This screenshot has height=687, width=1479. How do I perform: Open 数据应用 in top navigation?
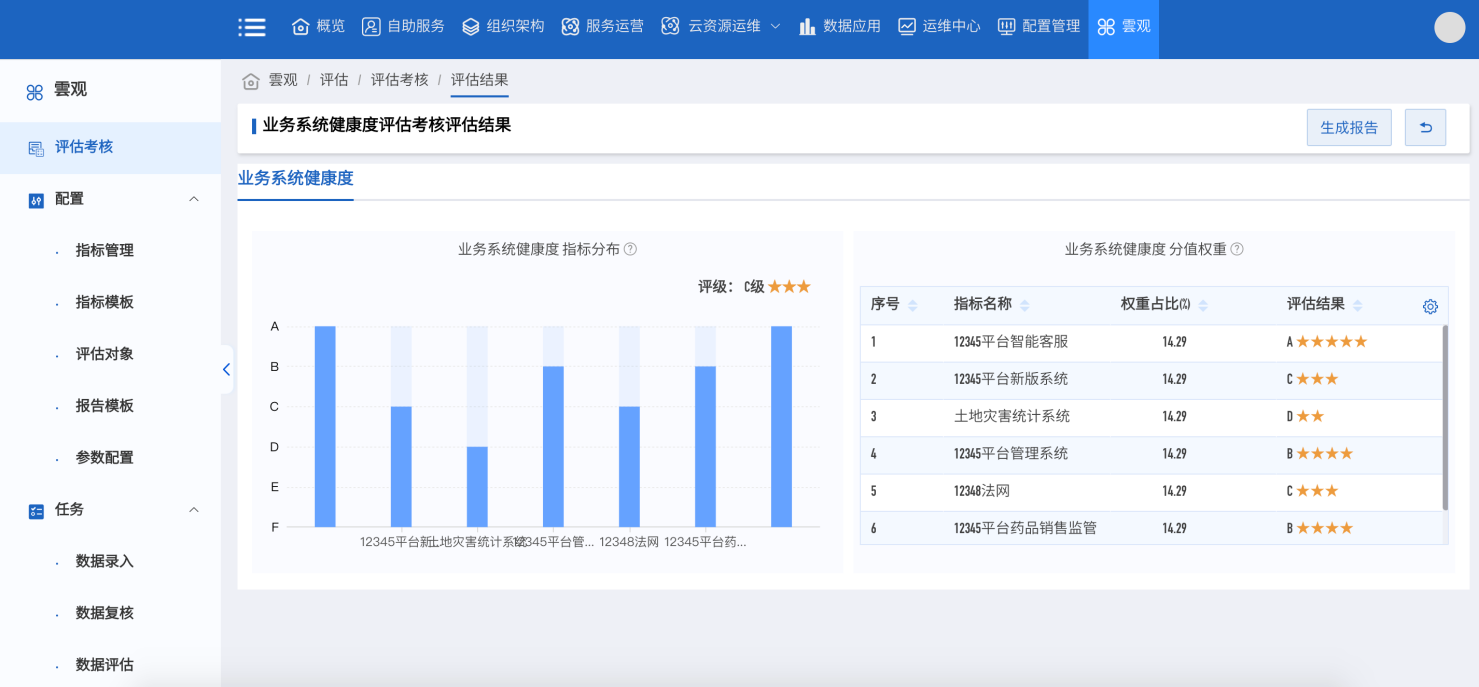840,27
